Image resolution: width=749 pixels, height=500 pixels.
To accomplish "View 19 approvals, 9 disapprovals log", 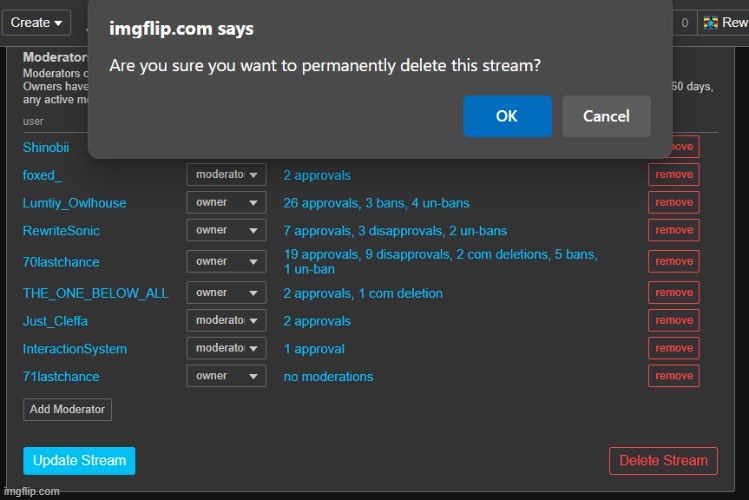I will [x=440, y=261].
